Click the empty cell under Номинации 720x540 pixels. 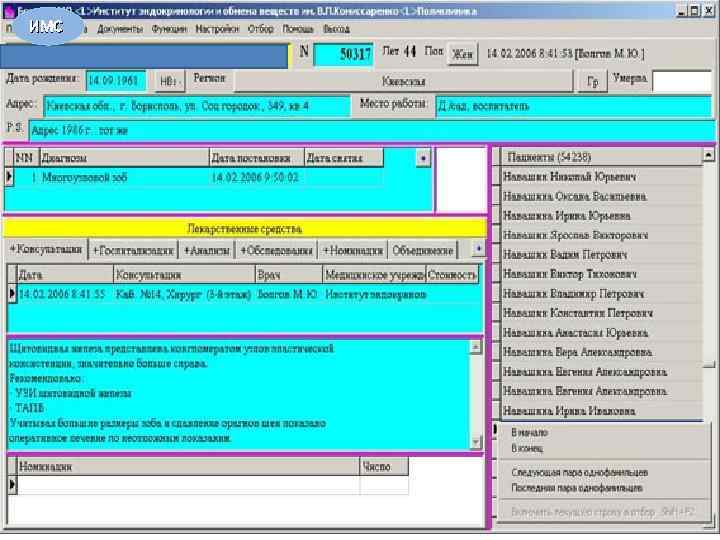coord(188,485)
